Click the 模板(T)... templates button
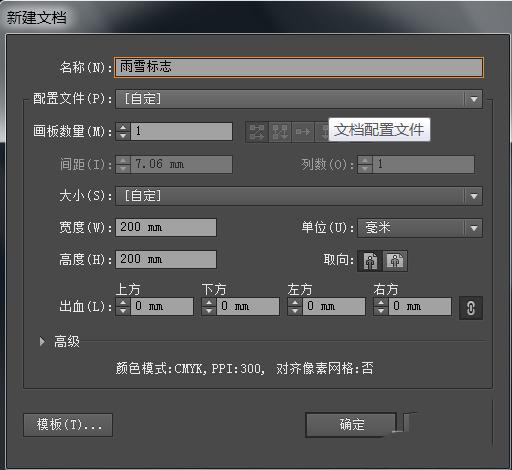Image resolution: width=512 pixels, height=470 pixels. [x=68, y=425]
